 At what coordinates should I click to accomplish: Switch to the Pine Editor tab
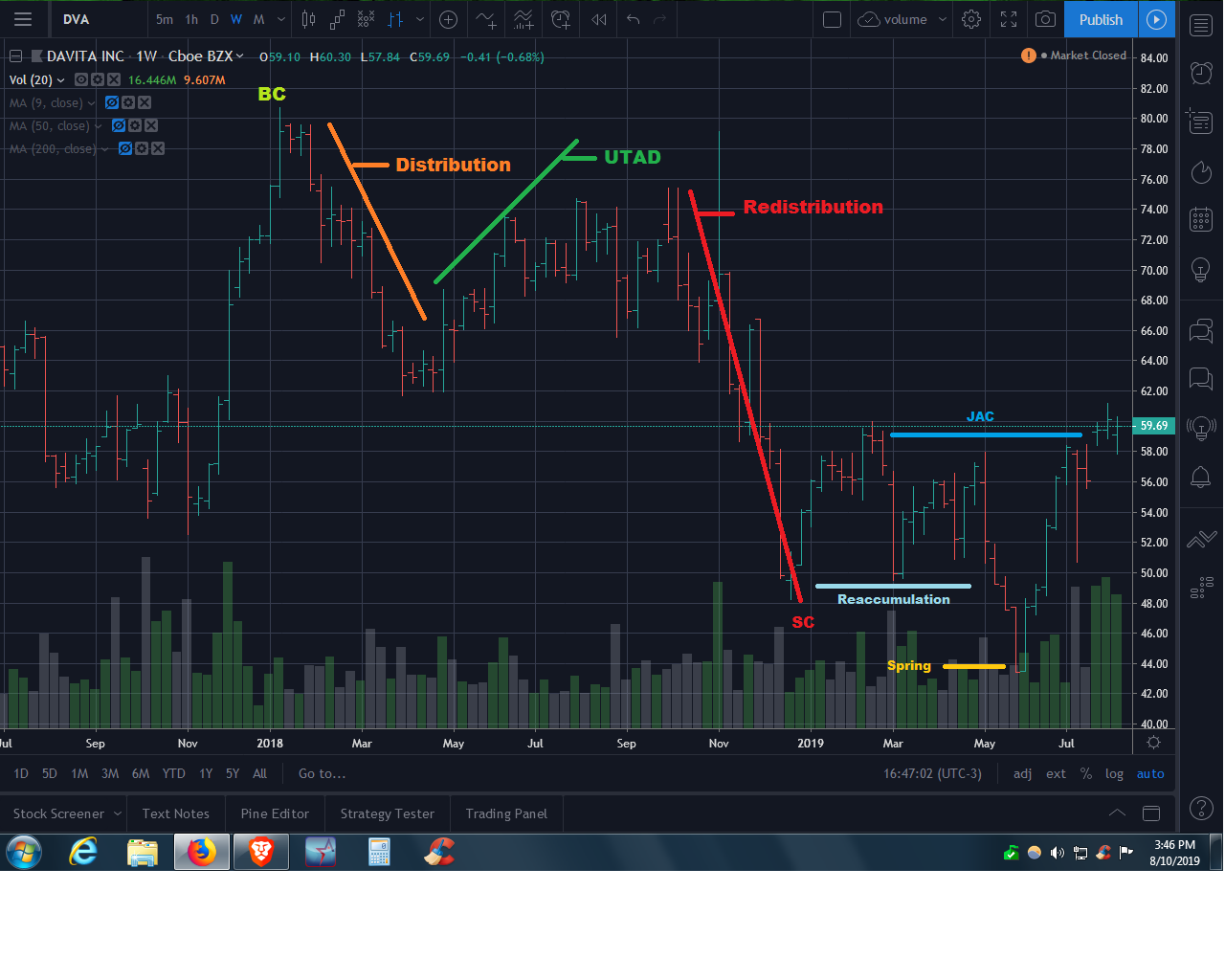275,813
